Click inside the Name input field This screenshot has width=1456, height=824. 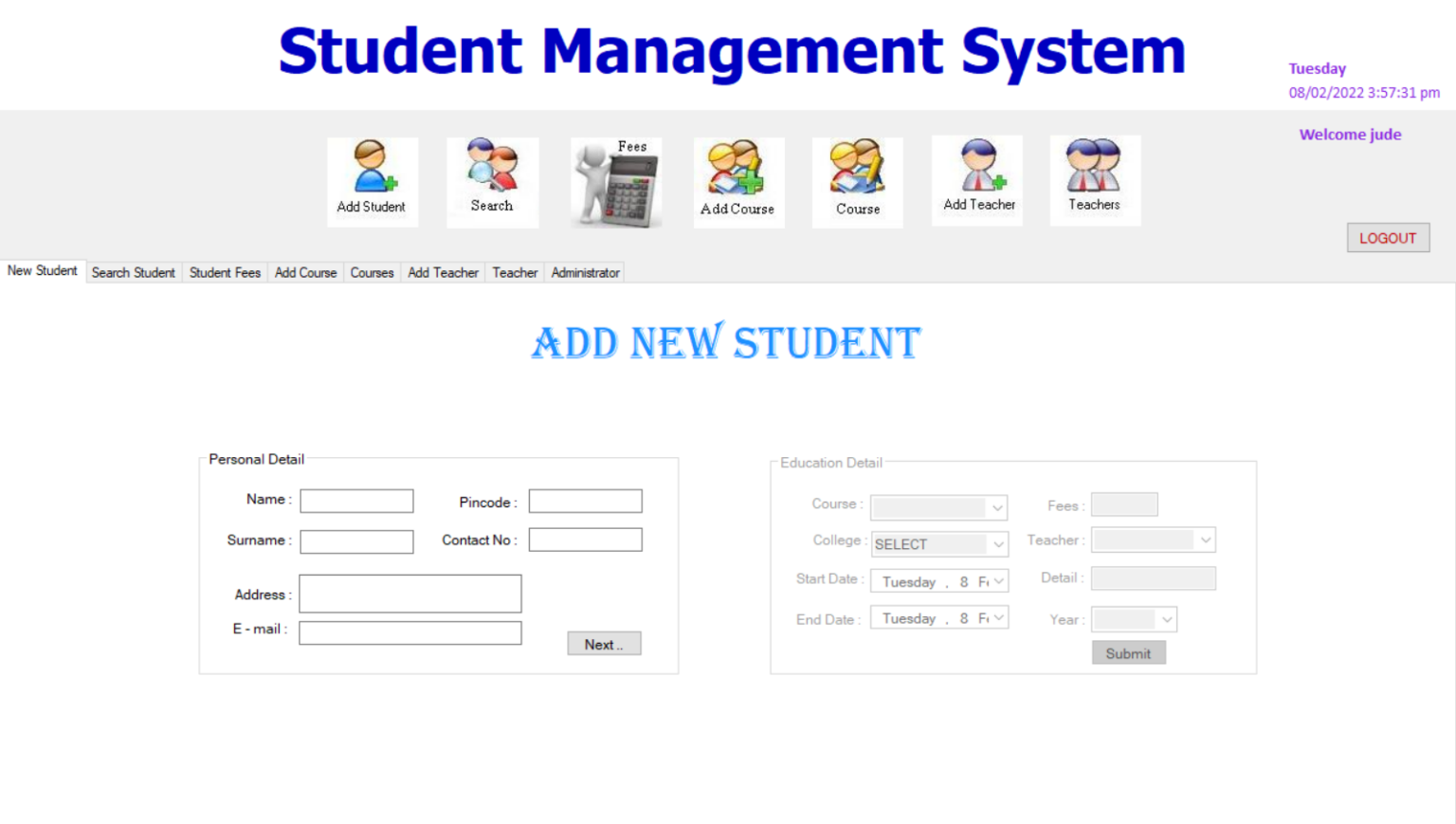356,501
